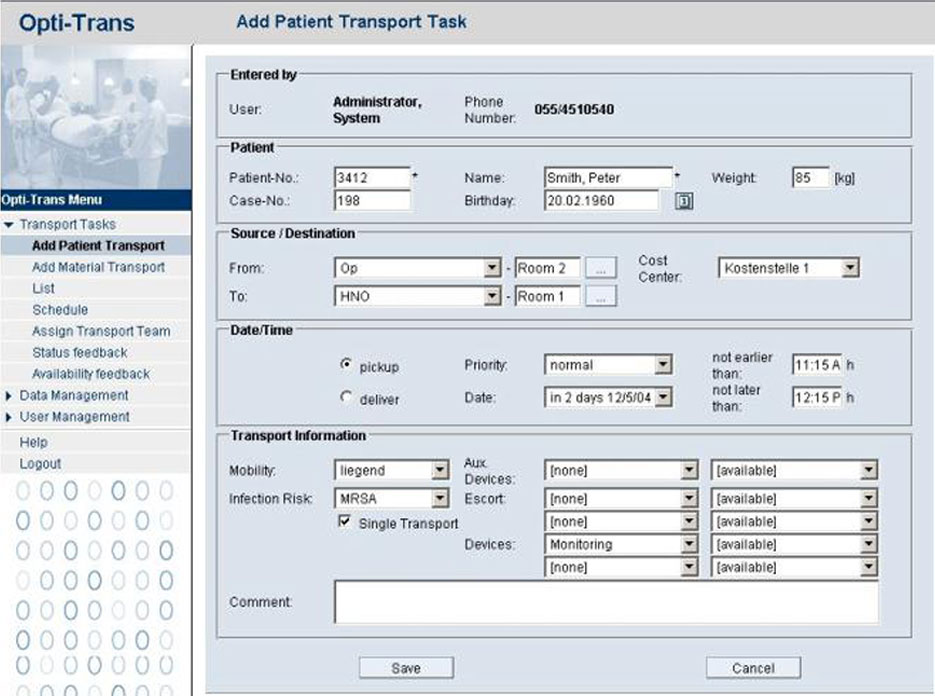The width and height of the screenshot is (935, 696).
Task: Open the Schedule menu item
Action: [x=60, y=310]
